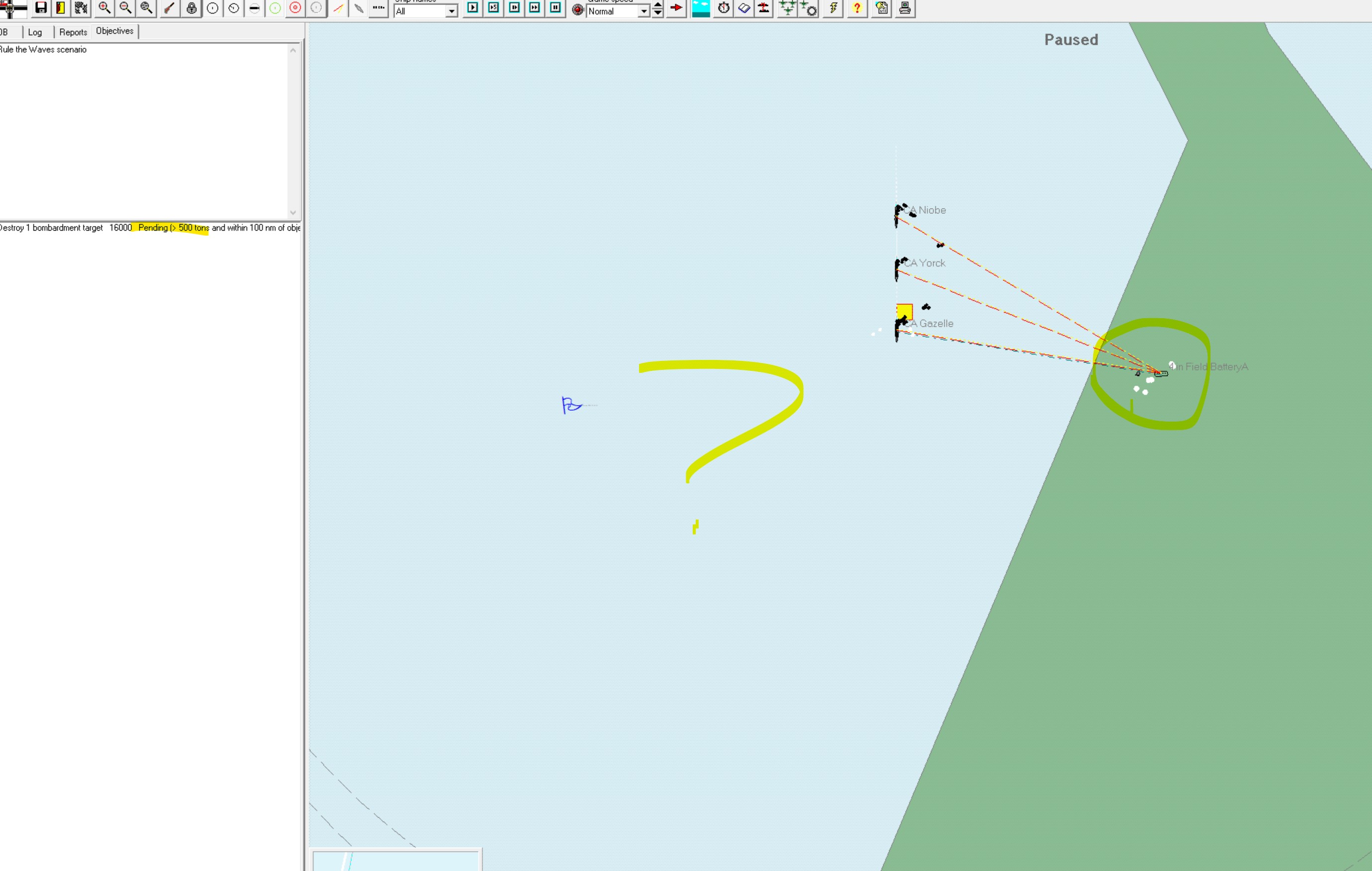Toggle the first black range circle icon
Viewport: 1372px width, 871px height.
click(213, 8)
